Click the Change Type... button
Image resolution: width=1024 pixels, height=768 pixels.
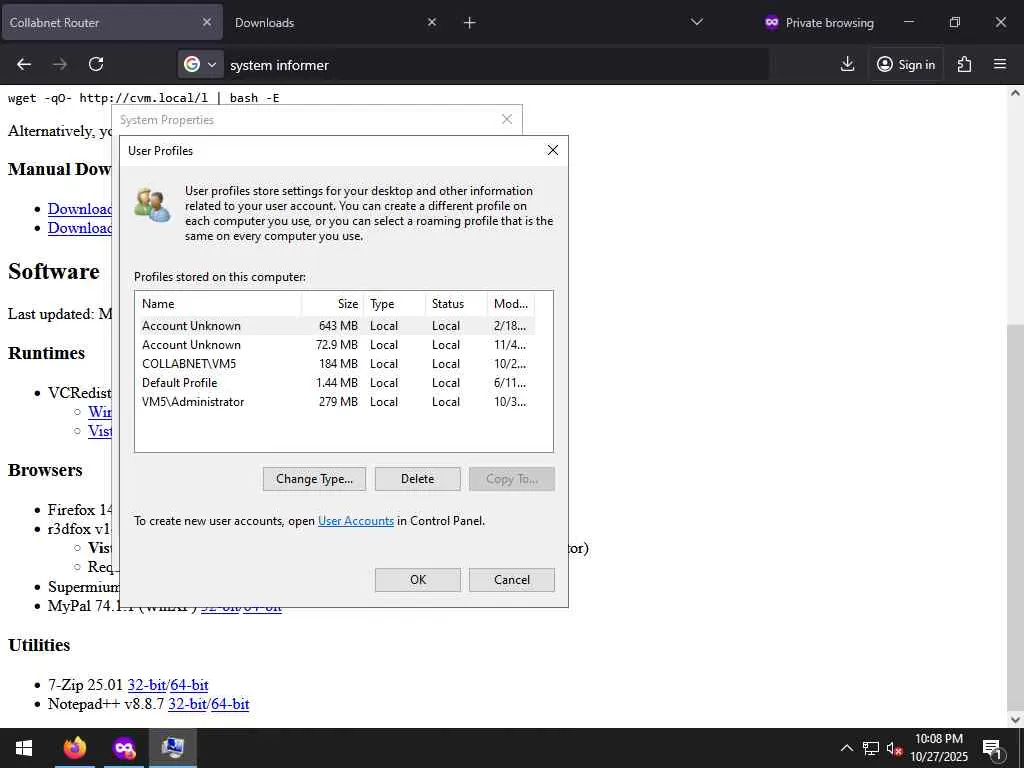[x=314, y=479]
